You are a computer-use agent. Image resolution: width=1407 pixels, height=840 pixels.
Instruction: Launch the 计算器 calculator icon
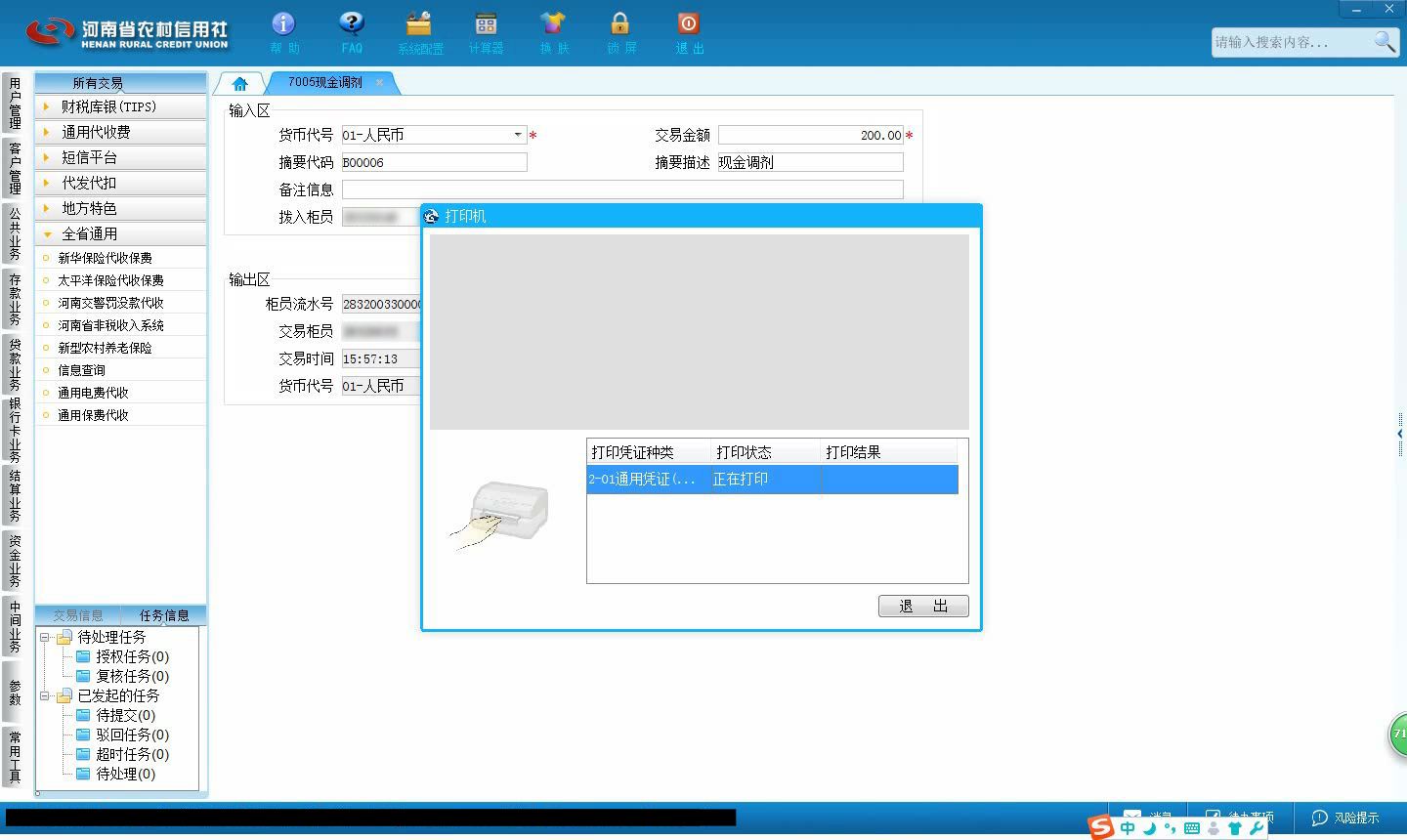coord(486,24)
